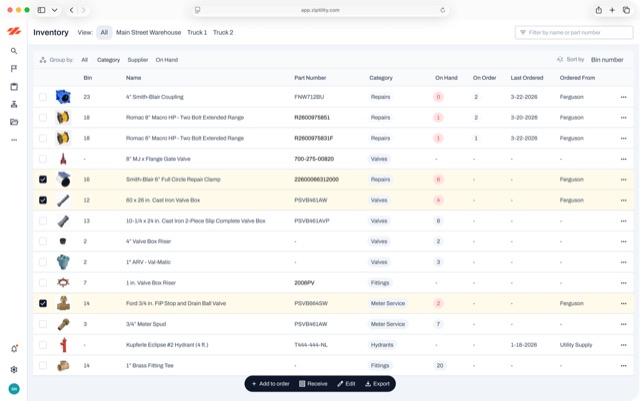Group by On Hand
640x401 pixels.
(167, 60)
